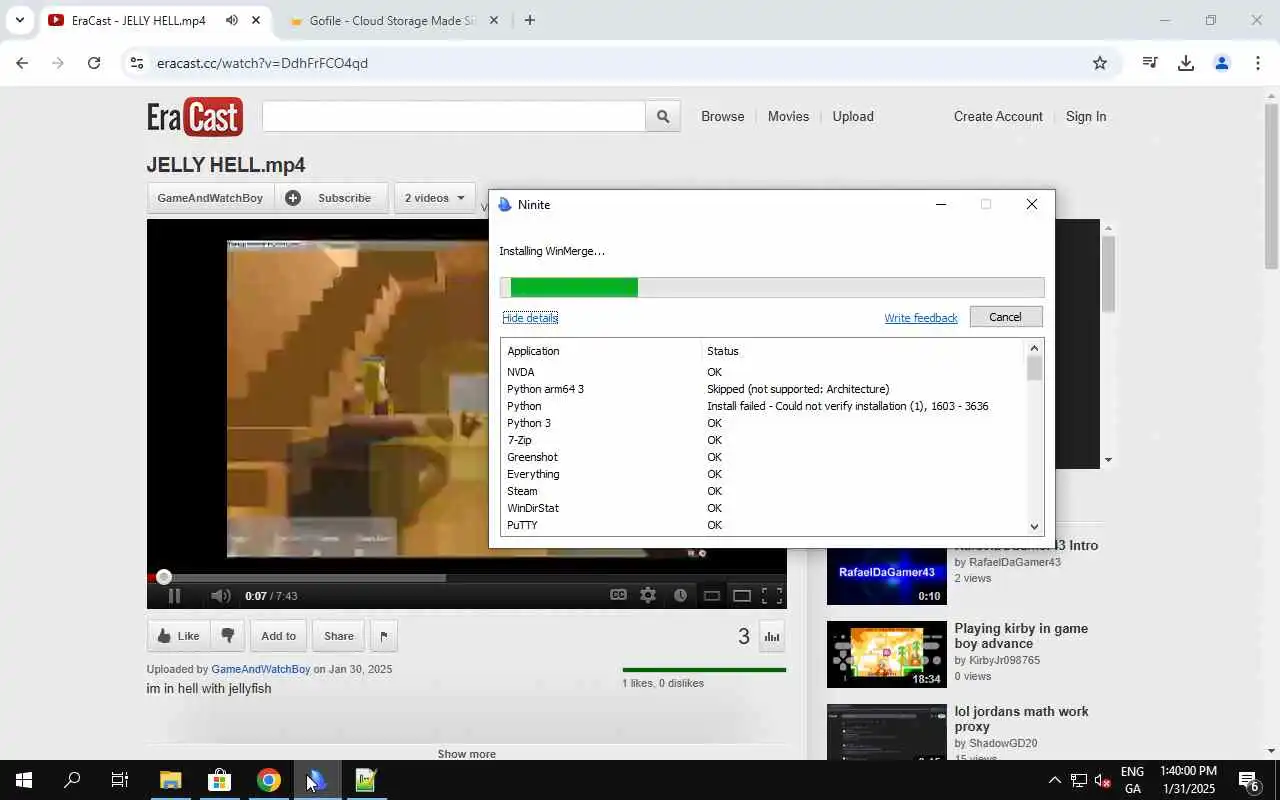The height and width of the screenshot is (800, 1280).
Task: Click the watch later clock icon
Action: point(680,595)
